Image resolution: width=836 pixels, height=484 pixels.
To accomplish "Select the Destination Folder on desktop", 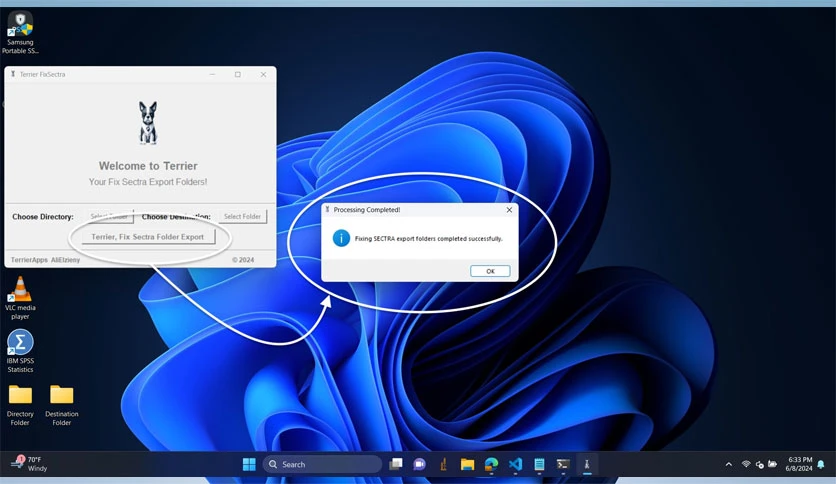I will (x=62, y=405).
